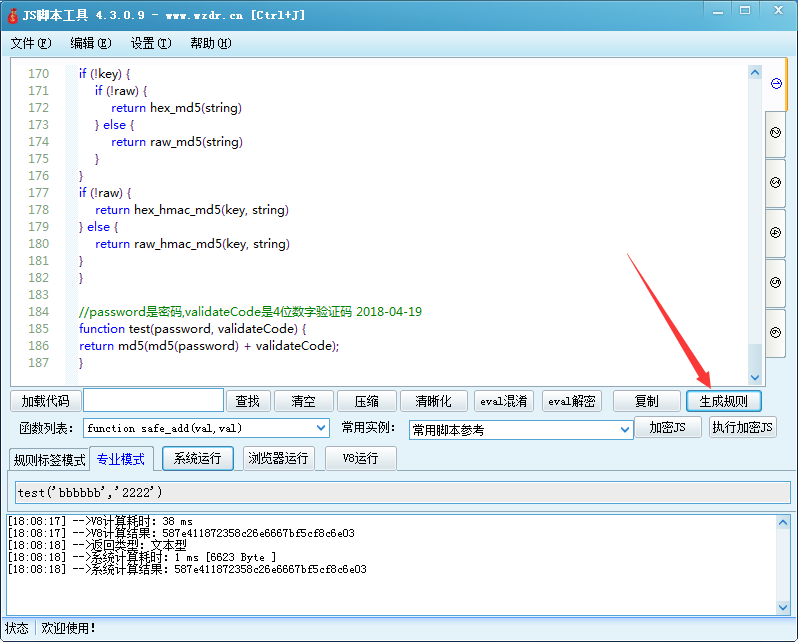Viewport: 798px width, 642px height.
Task: Click the 压缩 button
Action: [366, 401]
